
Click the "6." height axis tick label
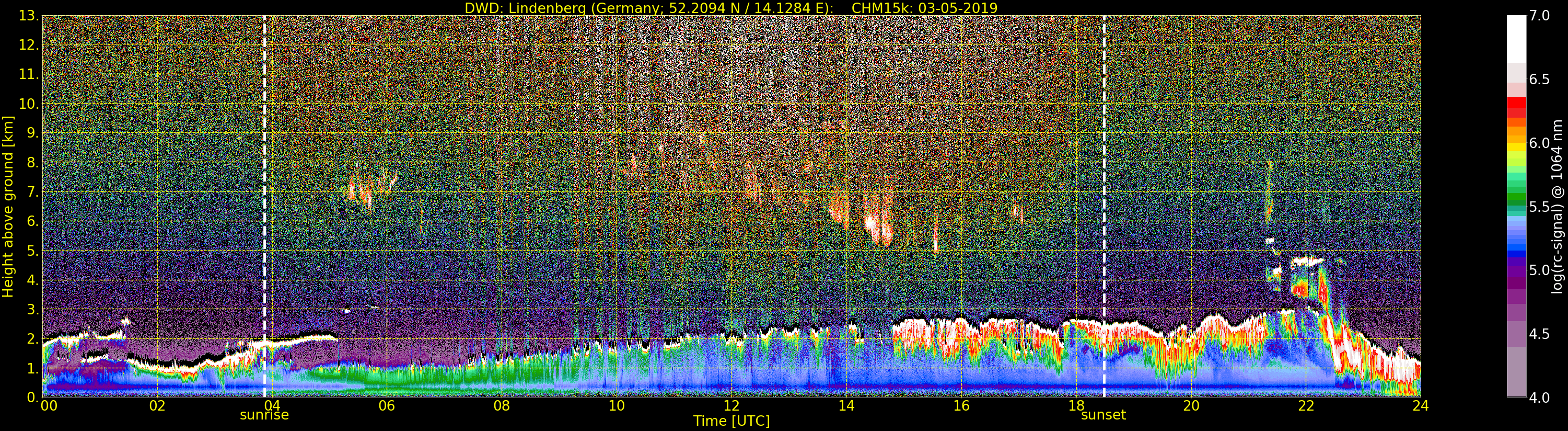tap(32, 221)
